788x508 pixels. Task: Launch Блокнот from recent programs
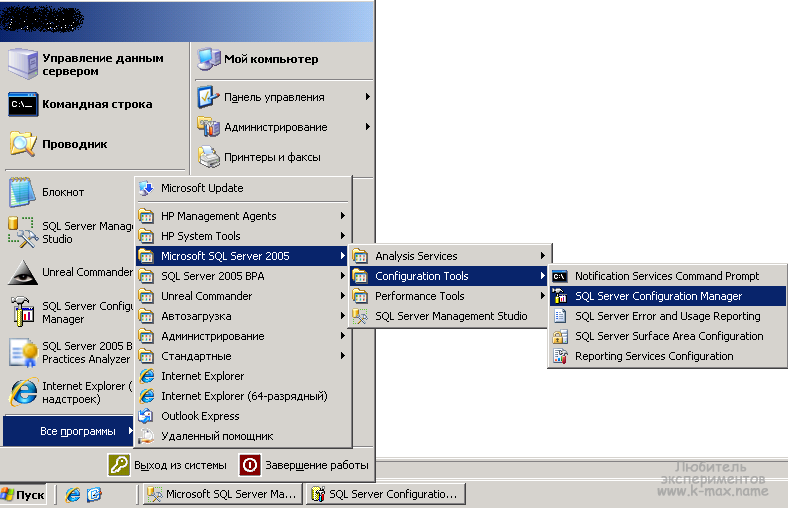coord(69,192)
